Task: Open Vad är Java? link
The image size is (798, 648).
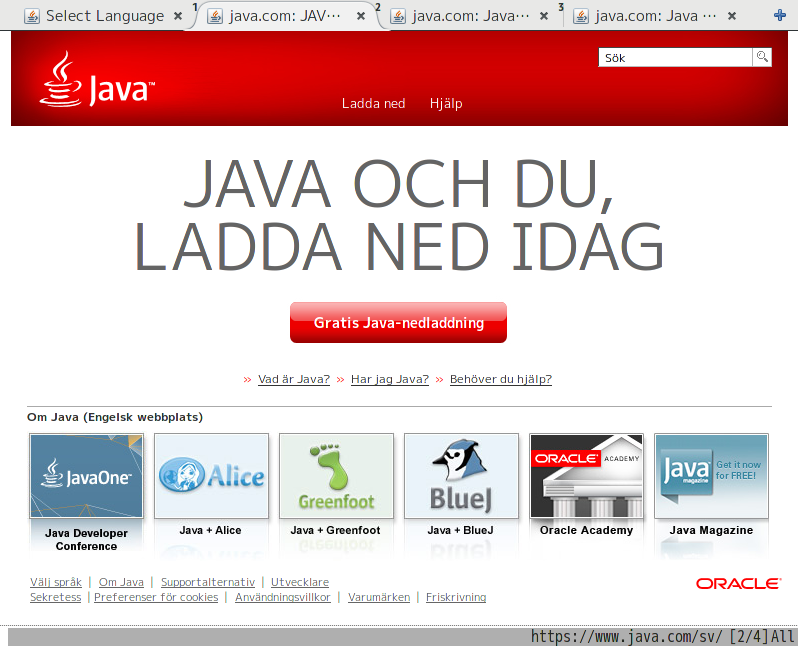Action: 294,379
